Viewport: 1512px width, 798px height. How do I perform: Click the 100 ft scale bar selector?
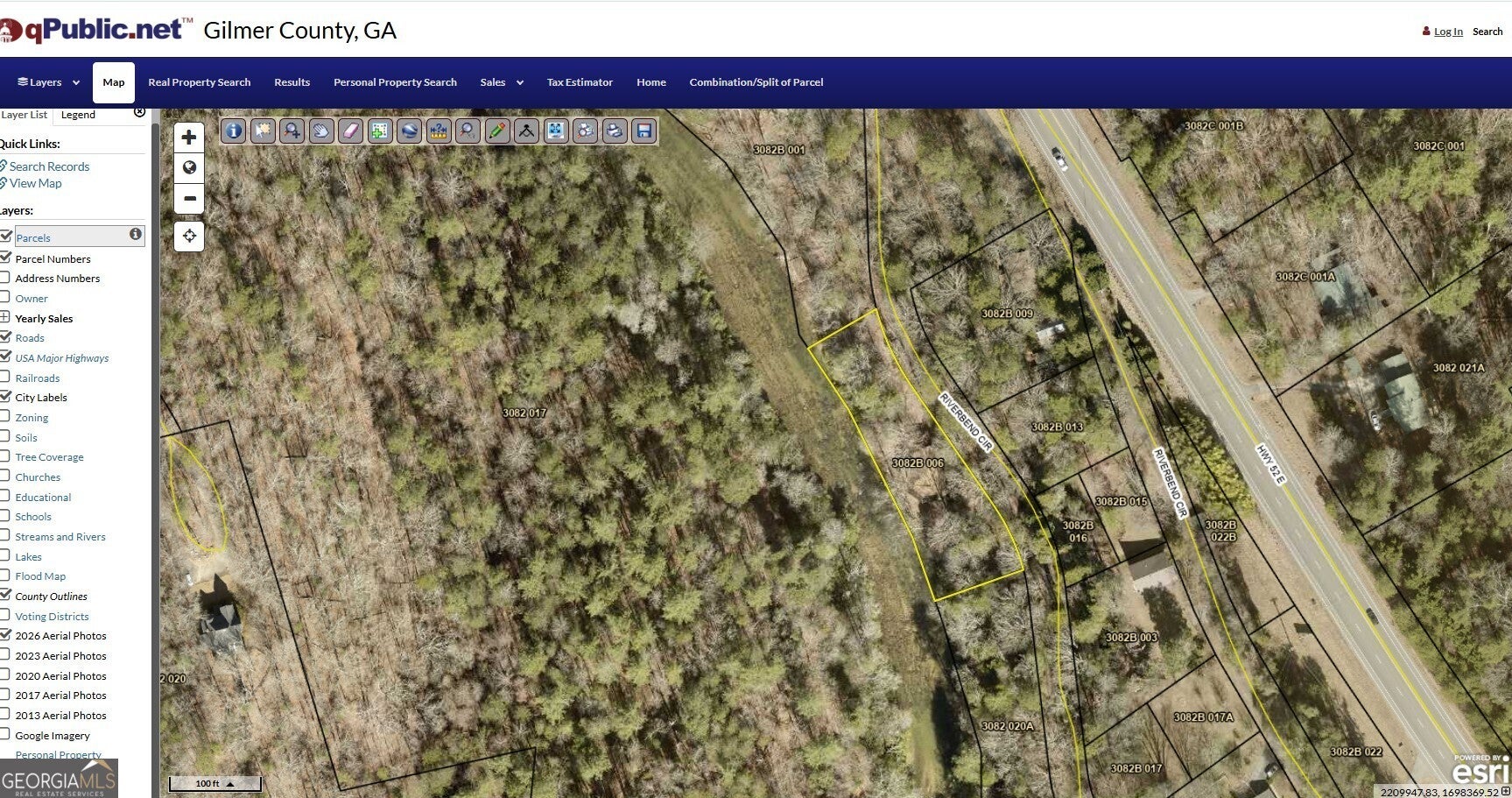tap(214, 783)
